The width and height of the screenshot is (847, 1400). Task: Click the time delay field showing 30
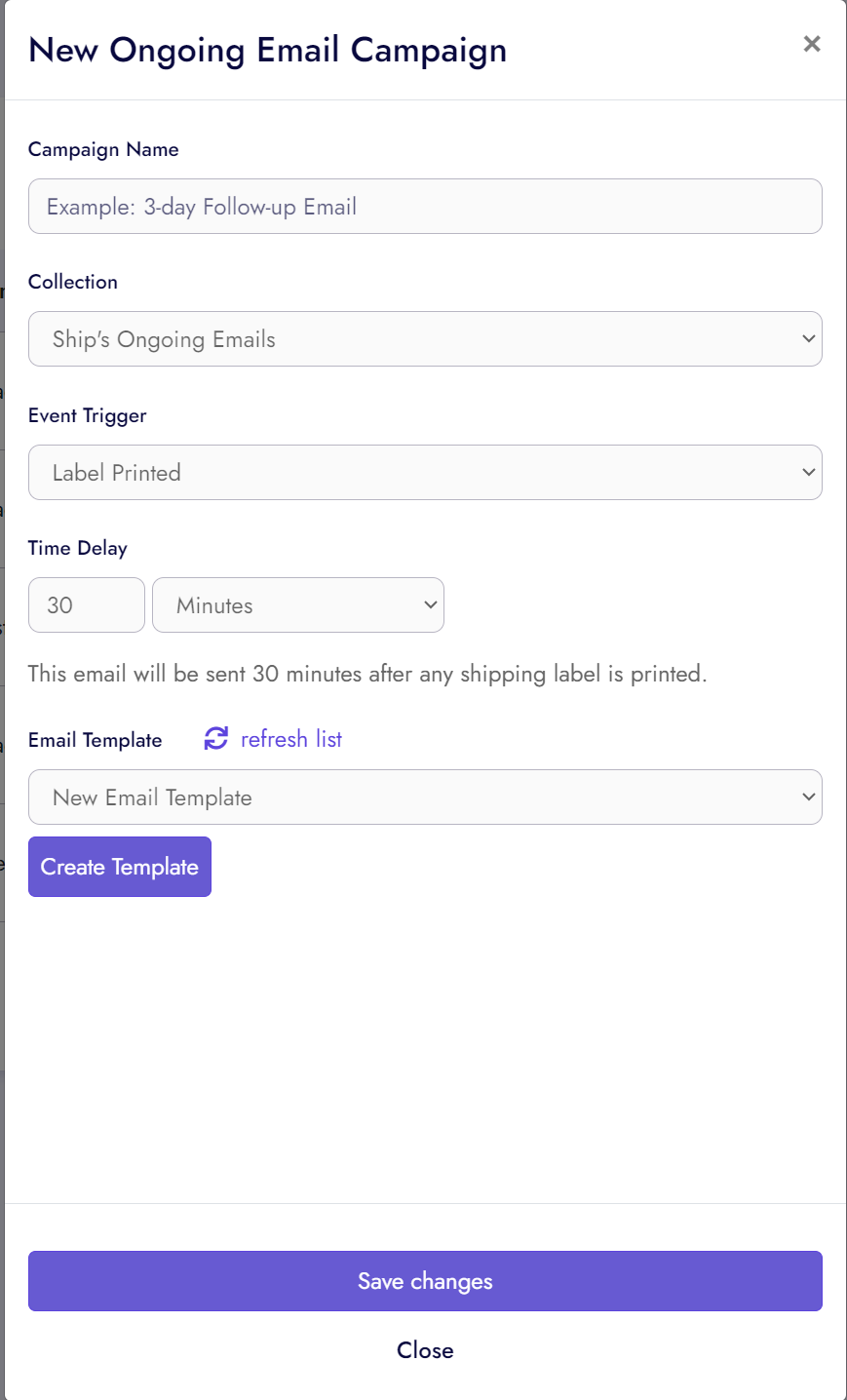click(86, 604)
